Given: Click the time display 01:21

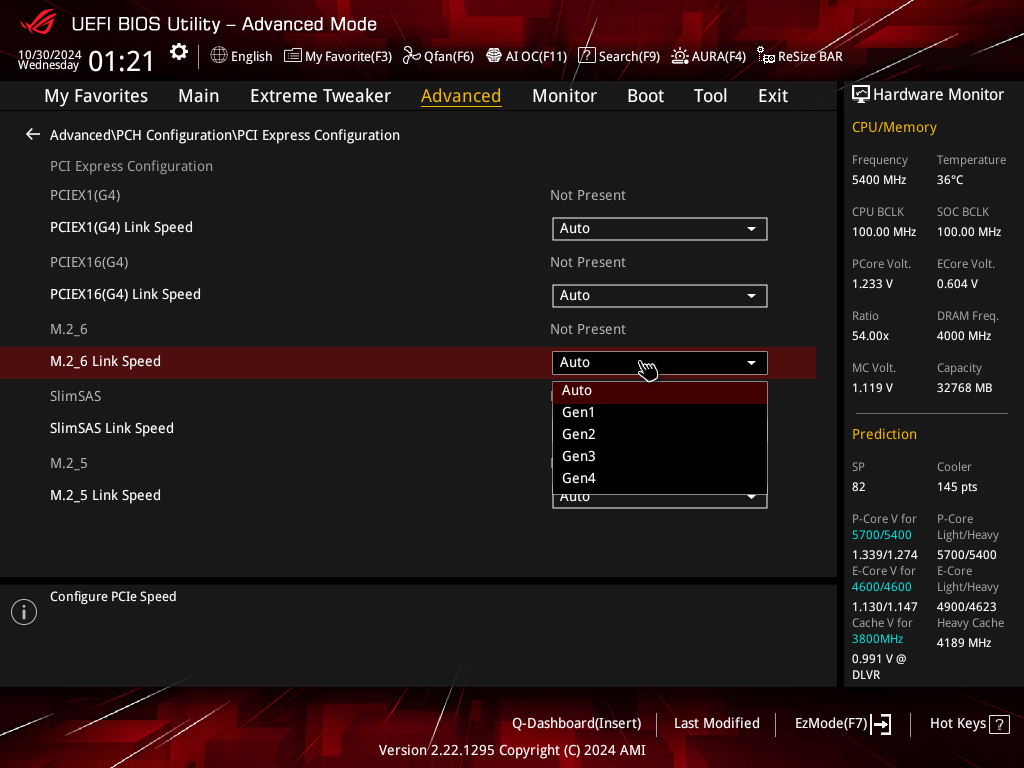Looking at the screenshot, I should click(121, 62).
